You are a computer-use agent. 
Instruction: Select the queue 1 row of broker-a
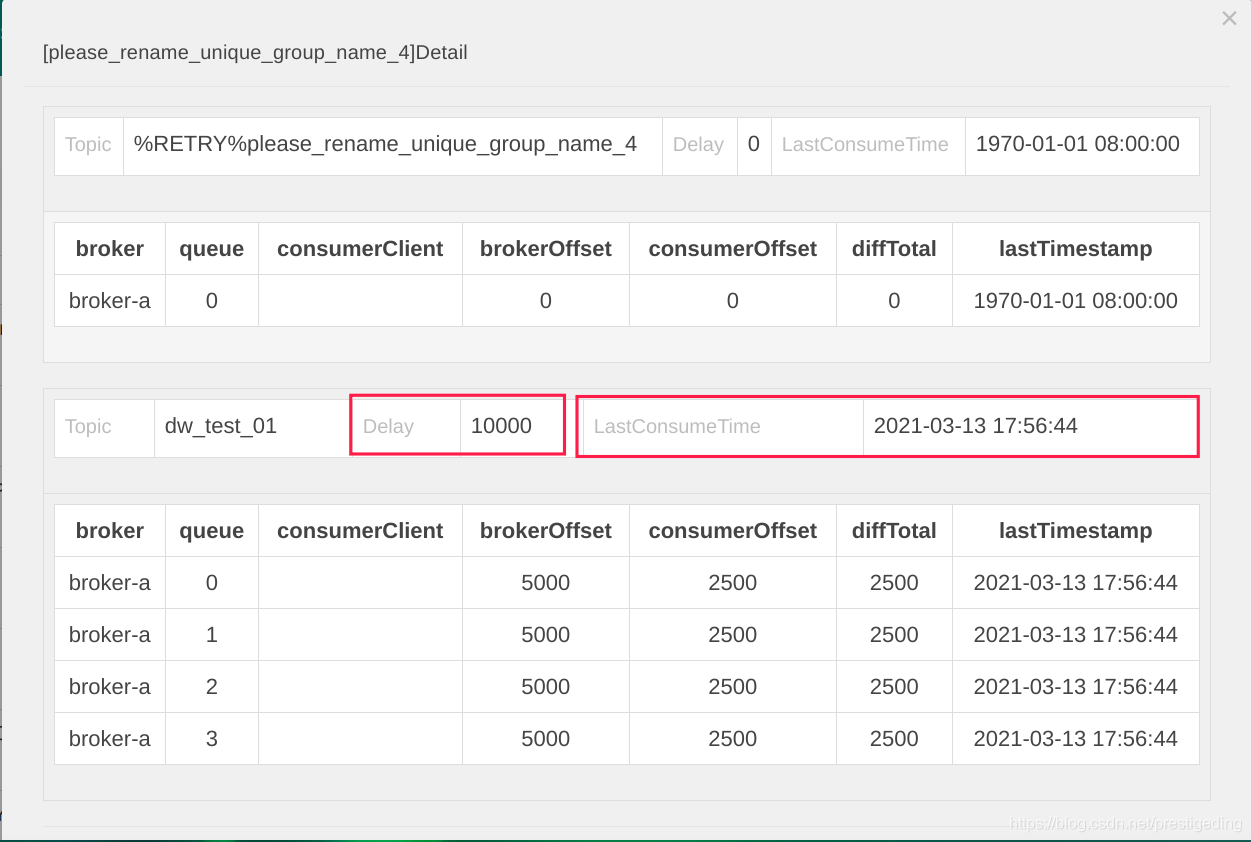click(x=627, y=635)
